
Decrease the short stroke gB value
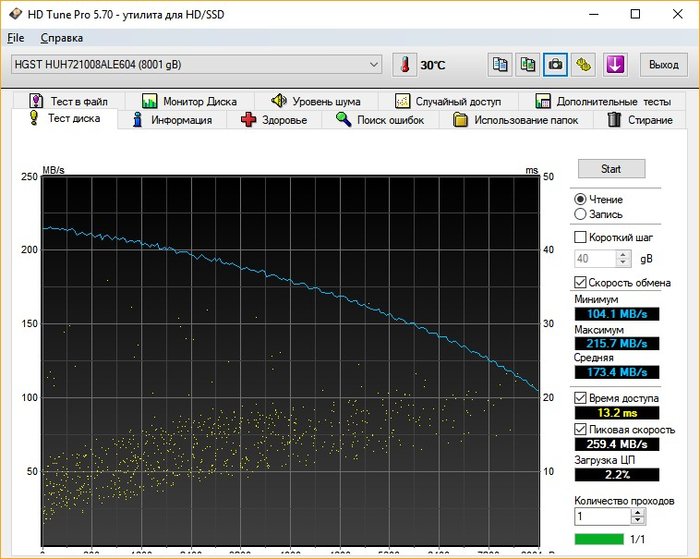tap(623, 263)
